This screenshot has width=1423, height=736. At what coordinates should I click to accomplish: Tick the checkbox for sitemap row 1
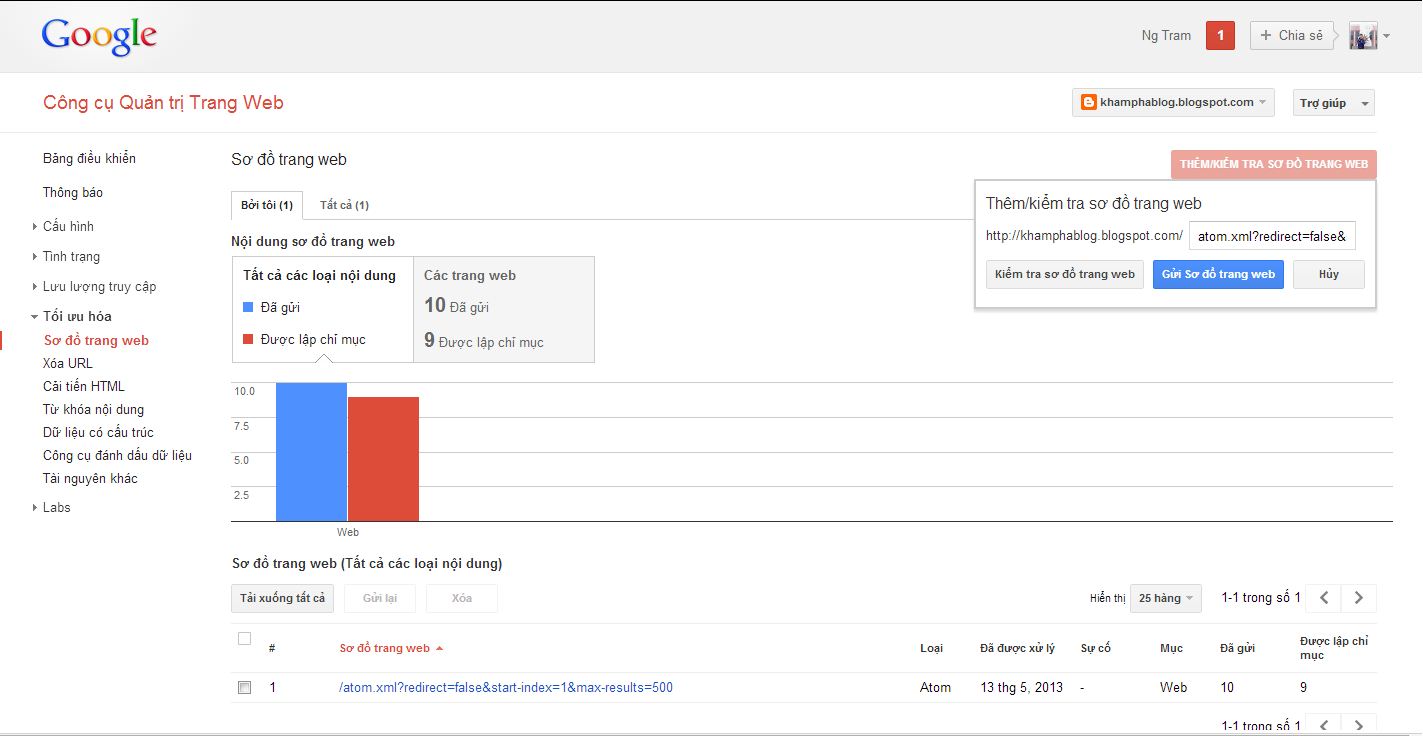(244, 688)
